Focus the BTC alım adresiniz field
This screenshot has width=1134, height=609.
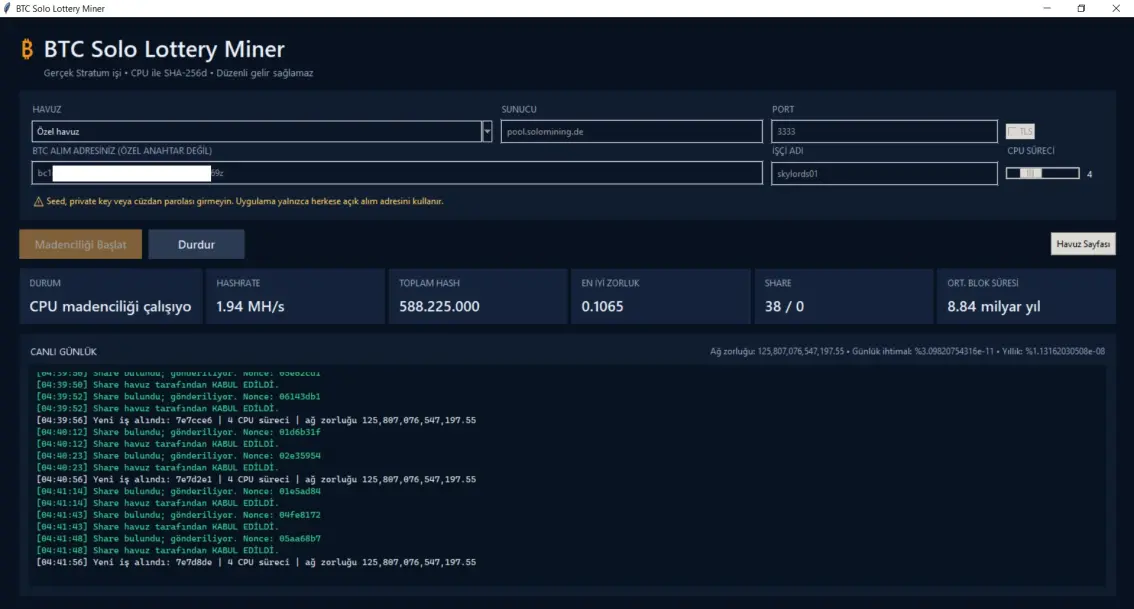(x=397, y=173)
